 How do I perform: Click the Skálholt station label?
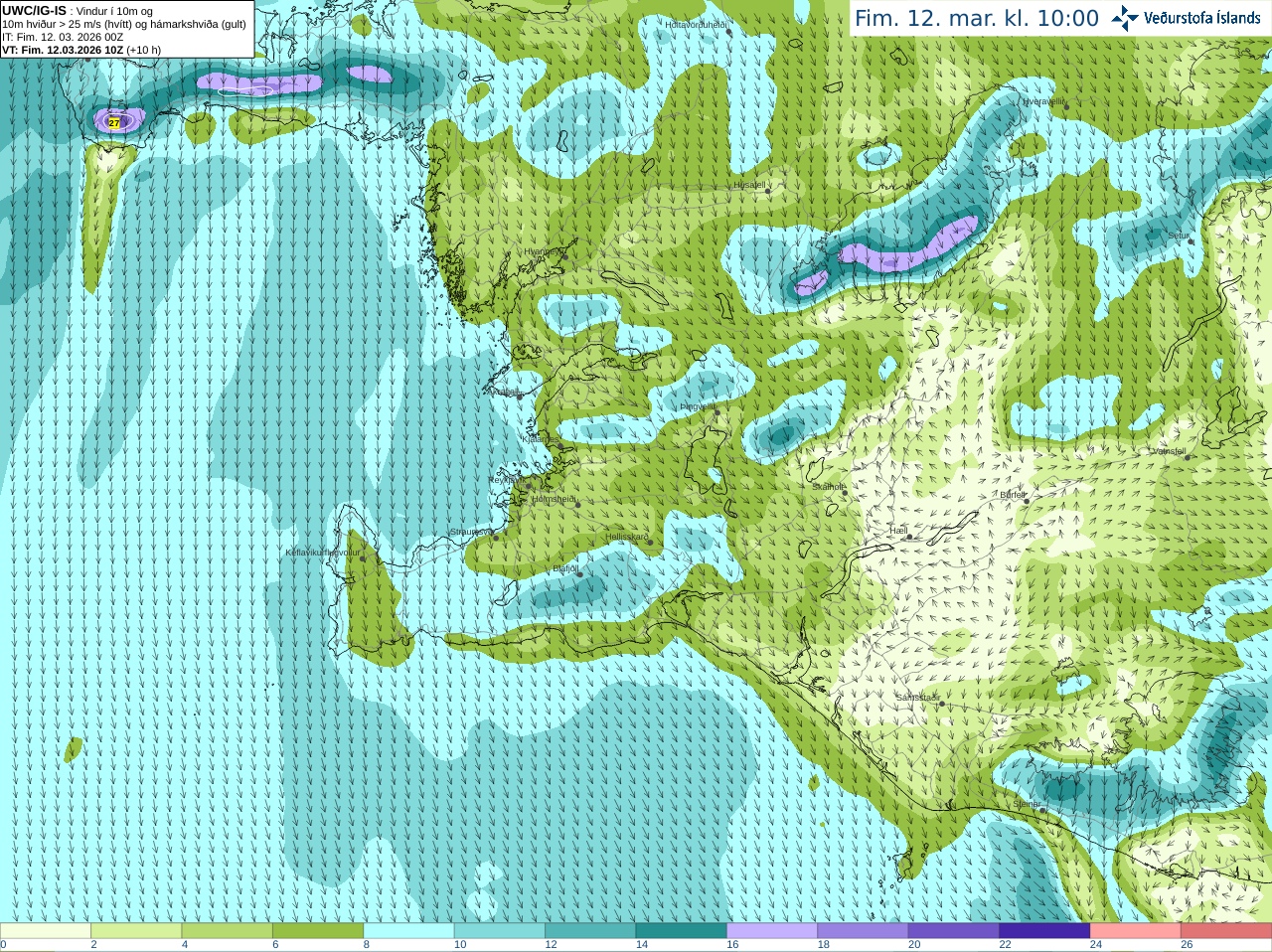[x=829, y=487]
